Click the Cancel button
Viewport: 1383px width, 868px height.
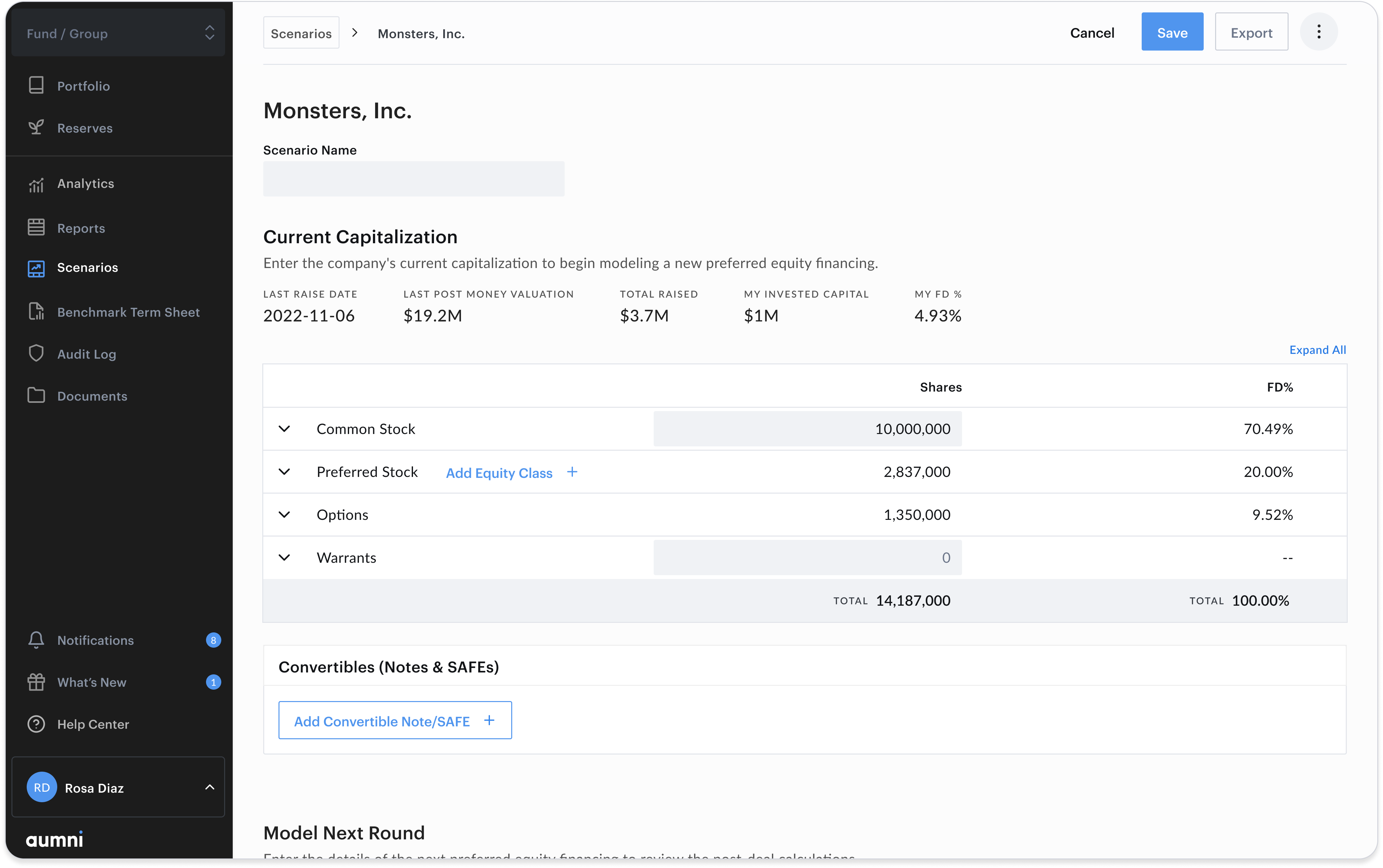[x=1092, y=33]
